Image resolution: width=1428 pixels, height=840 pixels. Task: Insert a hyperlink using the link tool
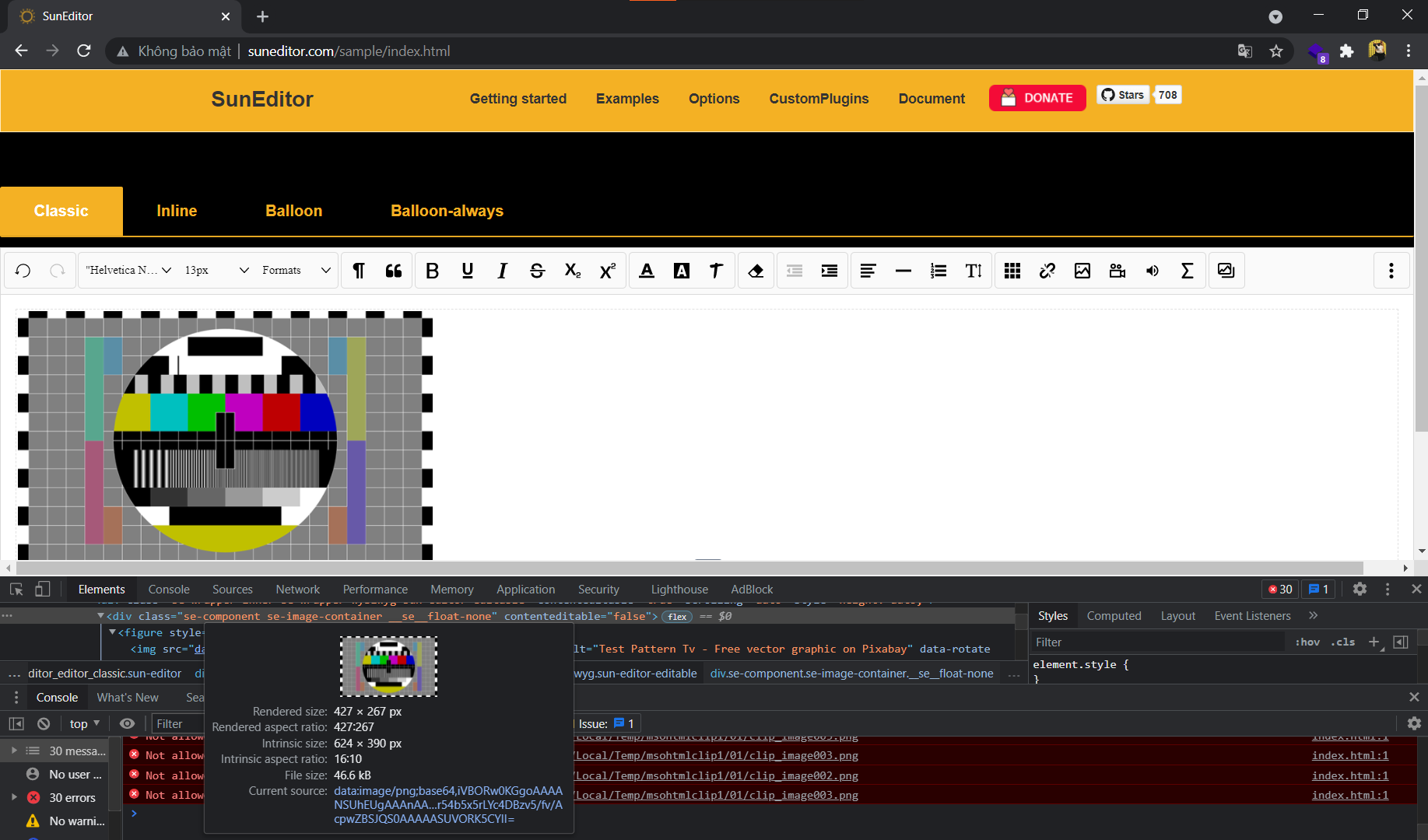[1047, 270]
